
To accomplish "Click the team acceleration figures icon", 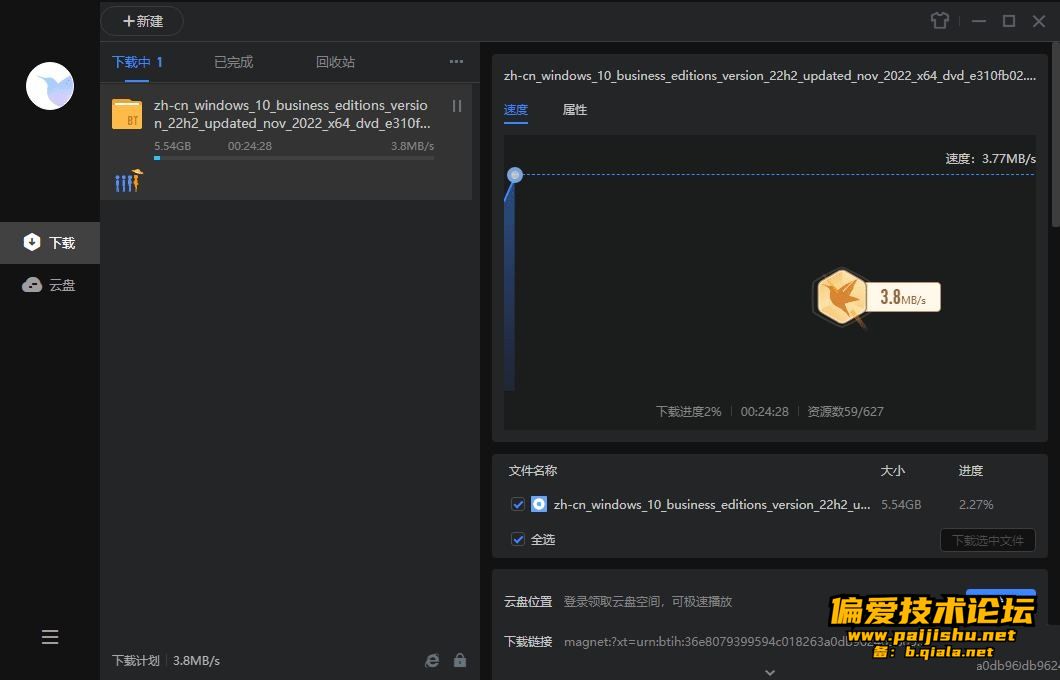I will click(x=128, y=180).
